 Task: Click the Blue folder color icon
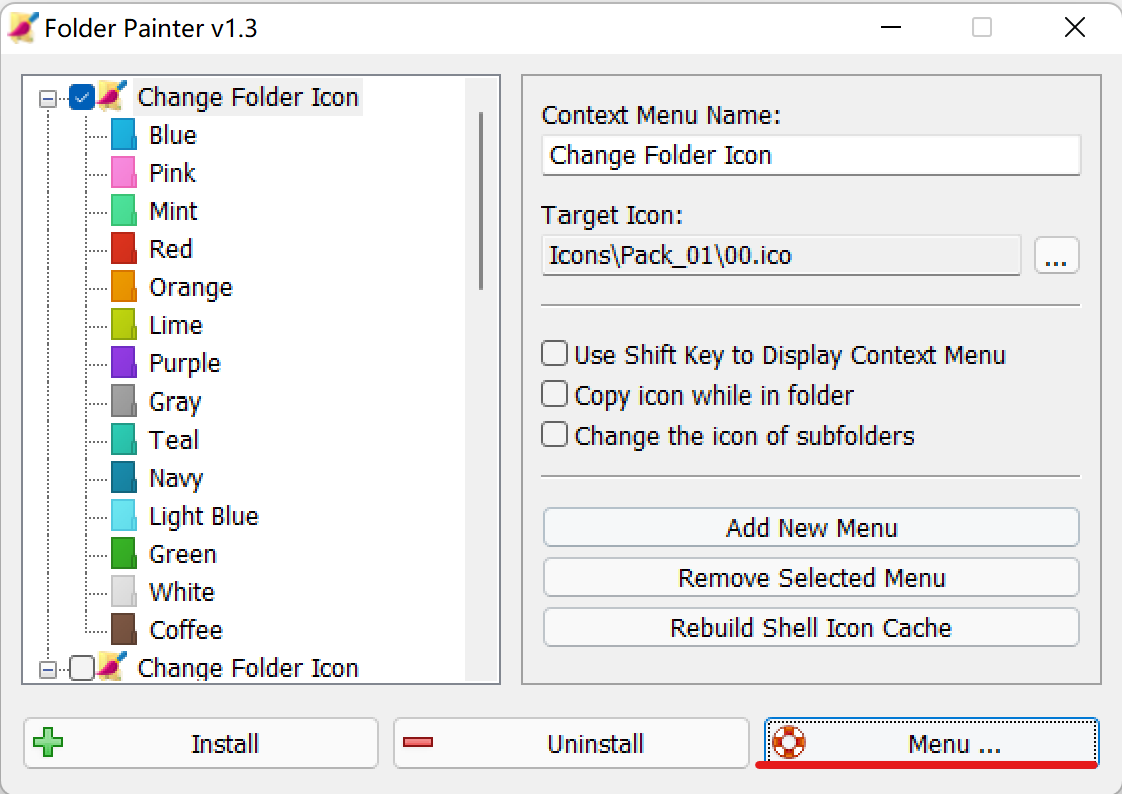(x=123, y=135)
